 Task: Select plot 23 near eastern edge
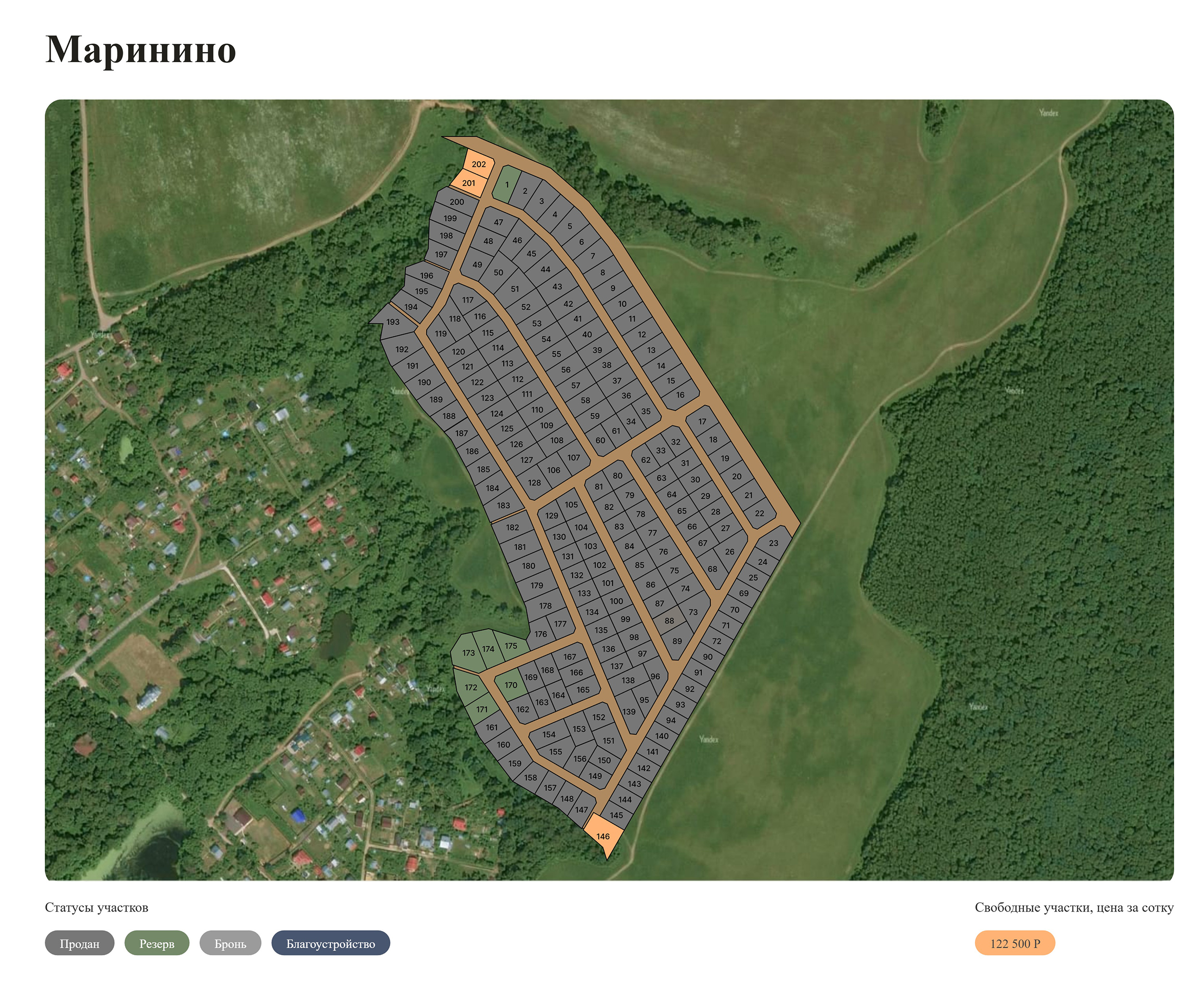(773, 543)
